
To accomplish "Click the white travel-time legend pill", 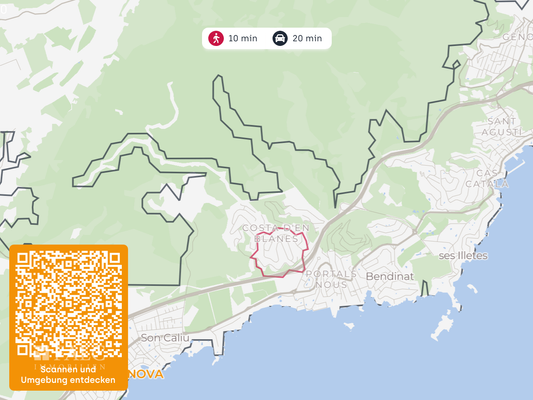I will [267, 38].
